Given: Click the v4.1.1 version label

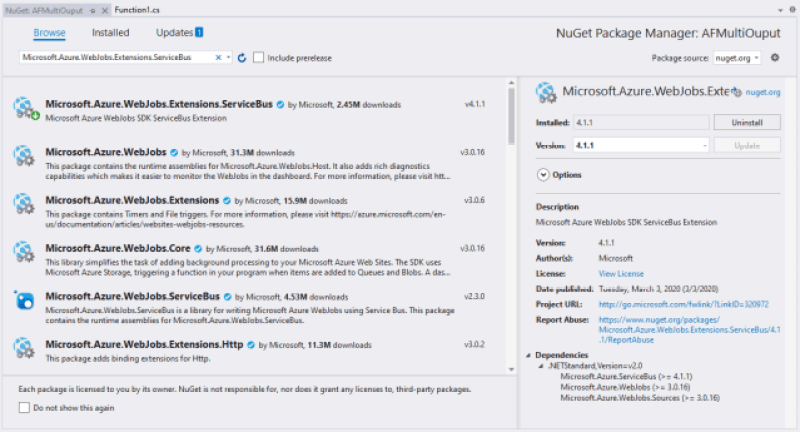Looking at the screenshot, I should tap(474, 104).
